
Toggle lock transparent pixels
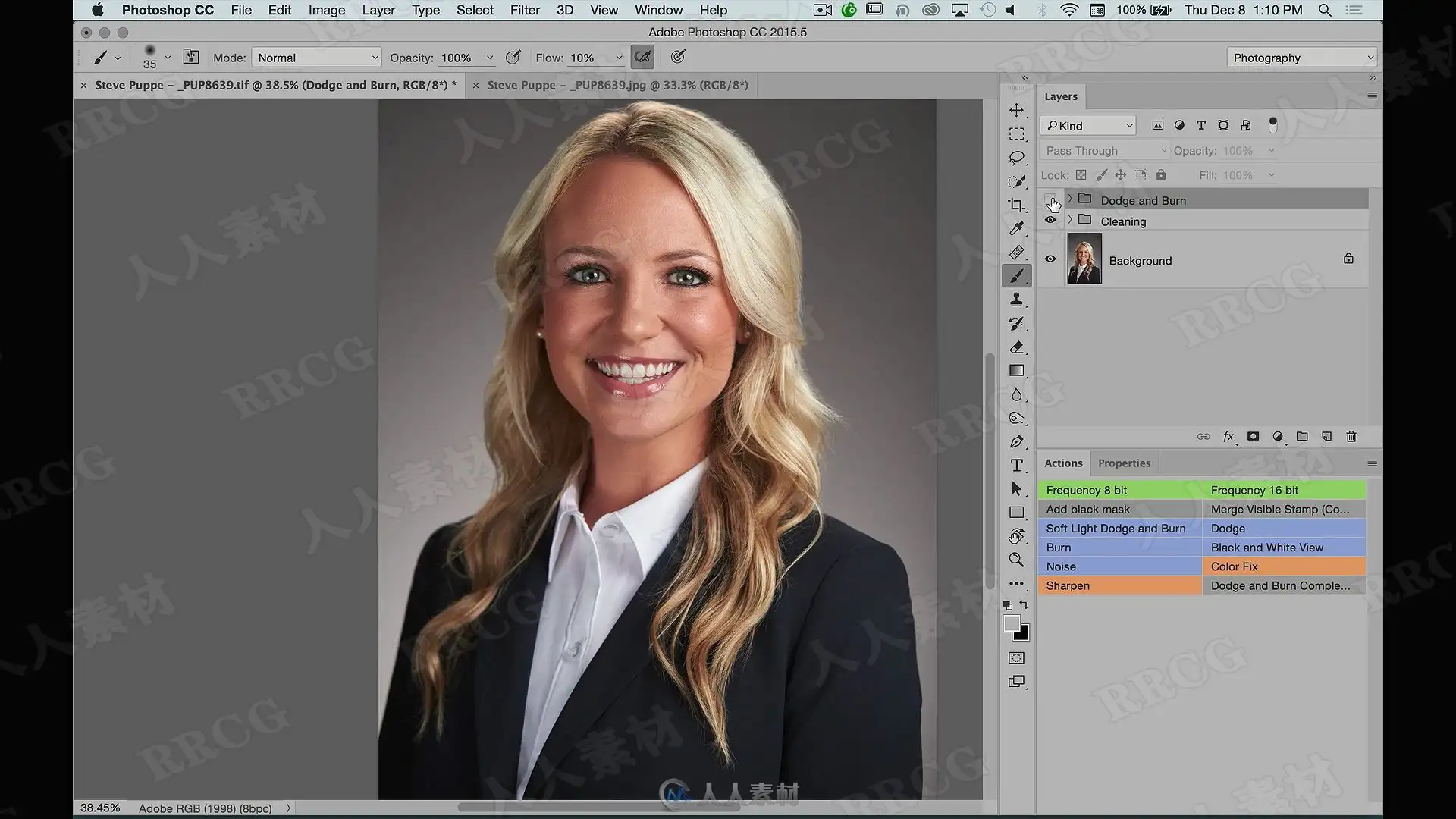coord(1081,175)
